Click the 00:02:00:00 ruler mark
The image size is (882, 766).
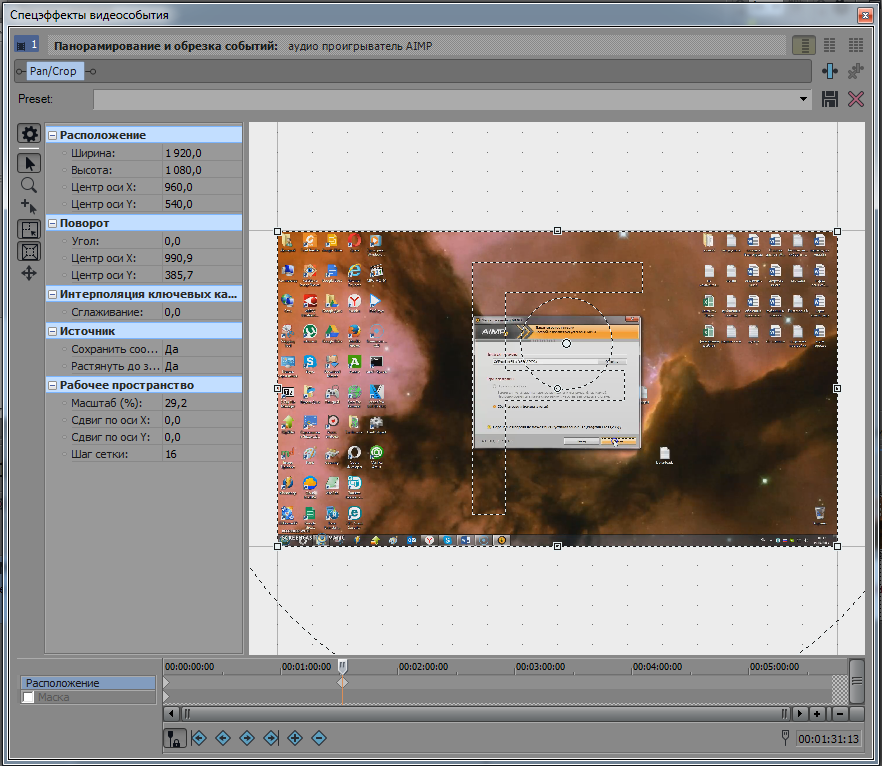click(423, 666)
